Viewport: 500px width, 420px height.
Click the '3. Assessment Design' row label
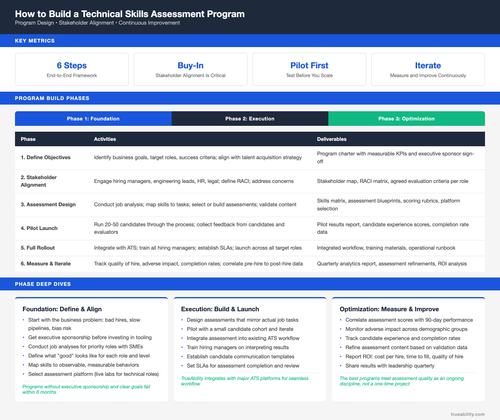tap(48, 204)
